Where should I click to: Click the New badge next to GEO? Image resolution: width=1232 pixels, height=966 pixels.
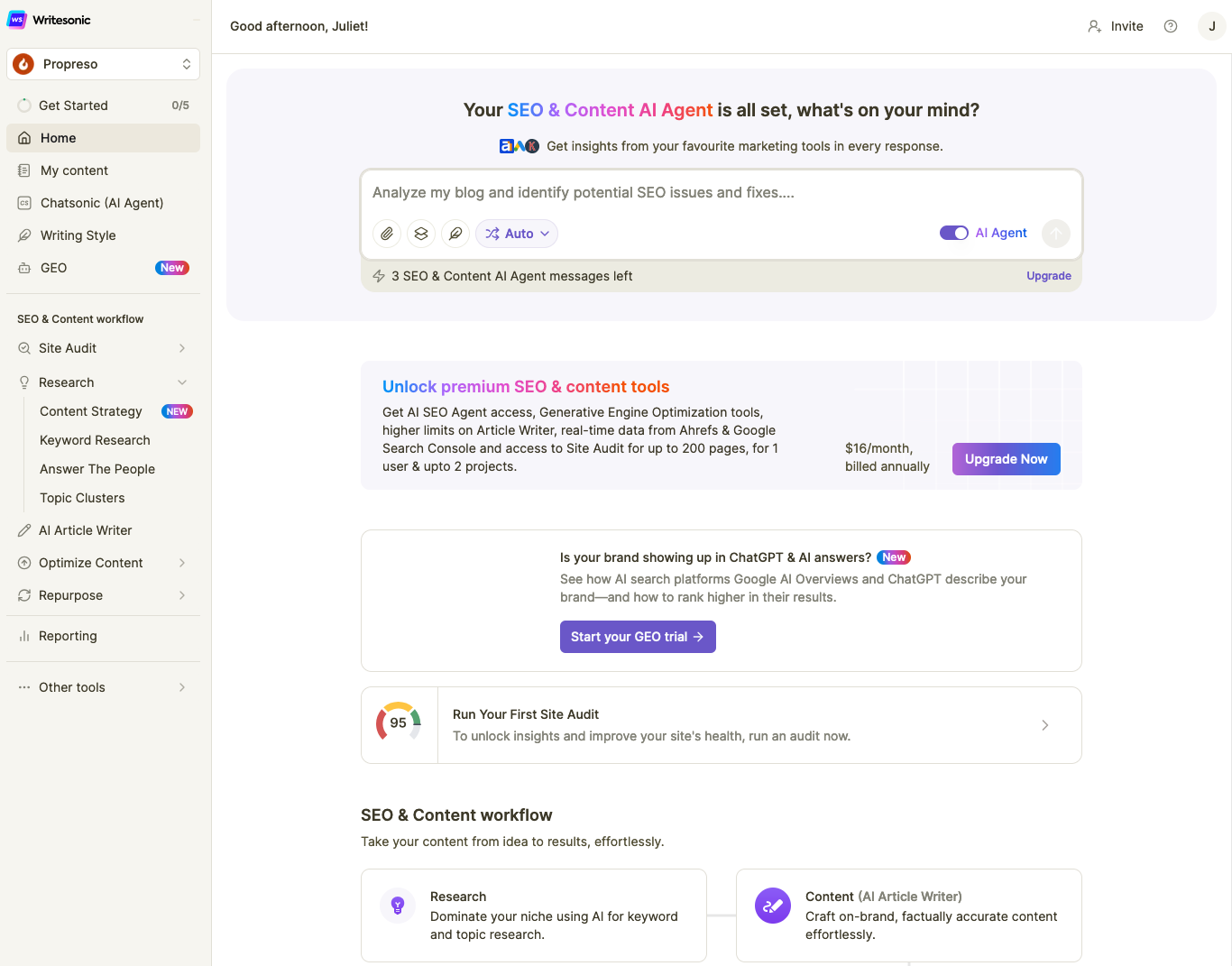[172, 268]
